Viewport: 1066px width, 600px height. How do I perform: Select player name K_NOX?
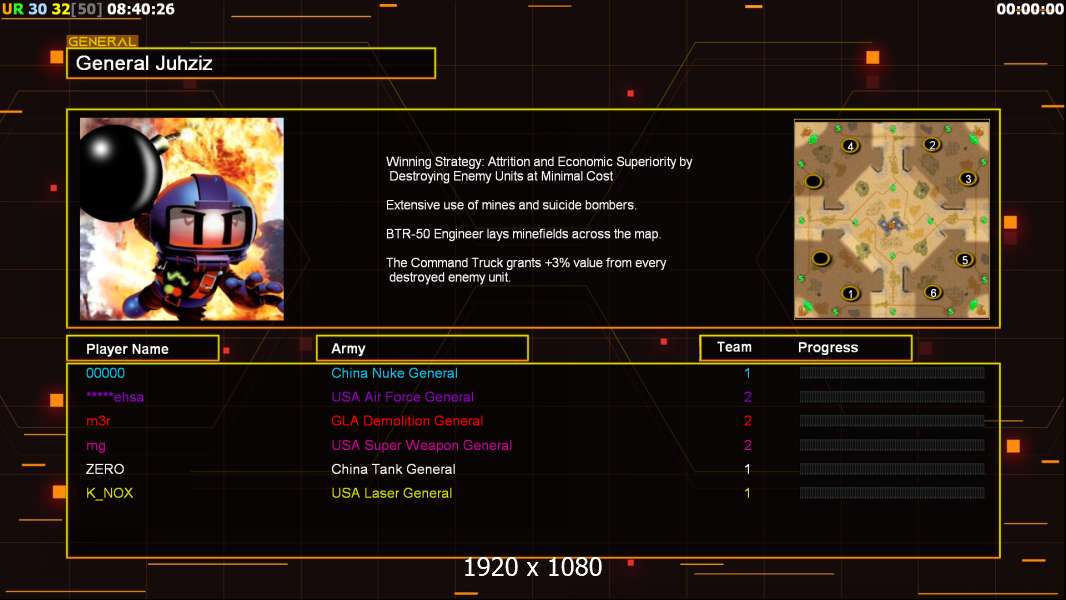[109, 493]
